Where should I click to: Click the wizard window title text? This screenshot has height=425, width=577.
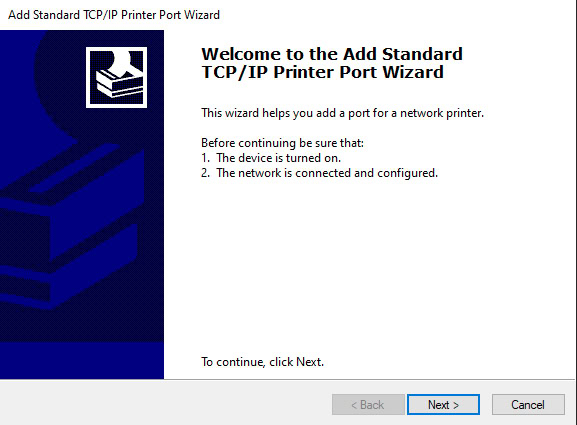click(114, 15)
